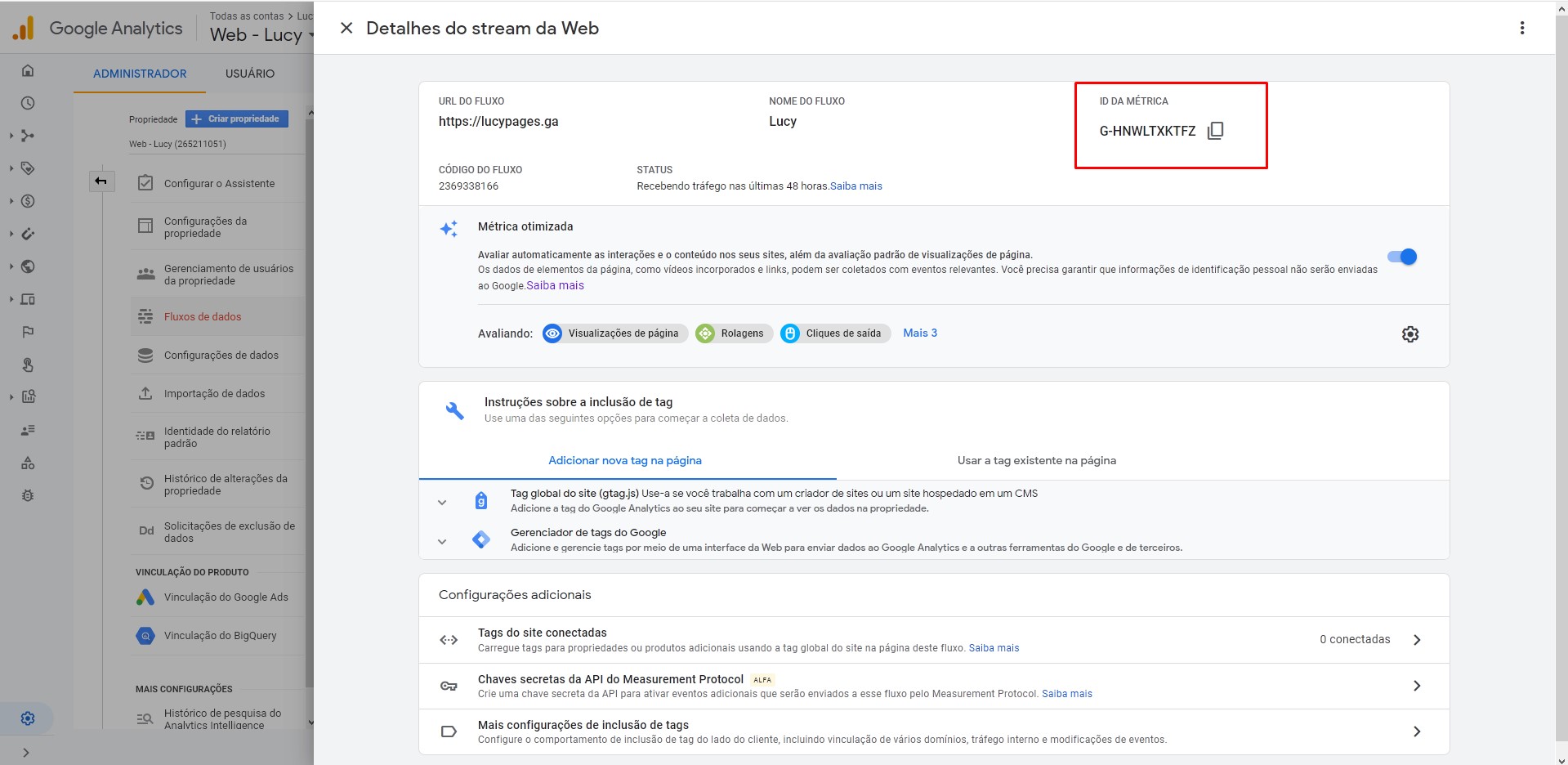1568x765 pixels.
Task: Open Configurações da propriedade
Action: 217,226
